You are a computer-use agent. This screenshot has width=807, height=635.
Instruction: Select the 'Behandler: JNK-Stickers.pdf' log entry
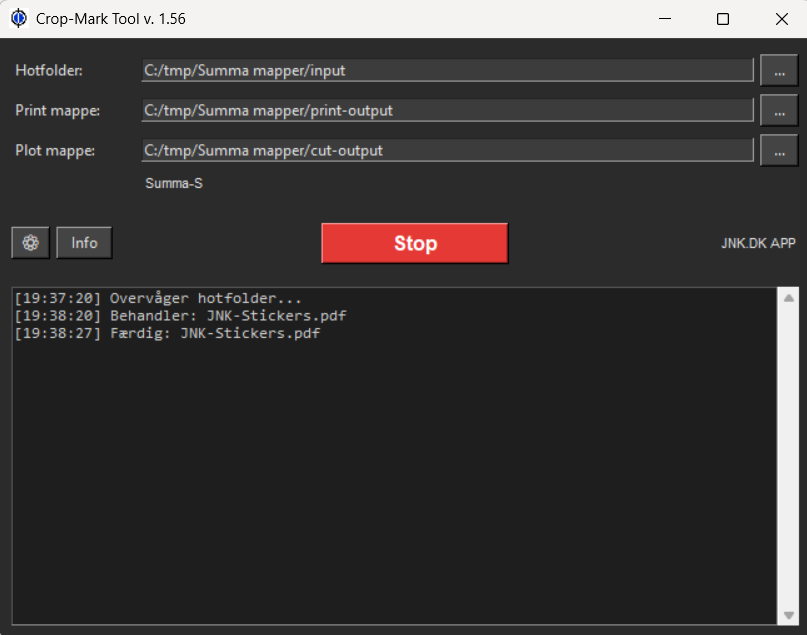[x=180, y=316]
